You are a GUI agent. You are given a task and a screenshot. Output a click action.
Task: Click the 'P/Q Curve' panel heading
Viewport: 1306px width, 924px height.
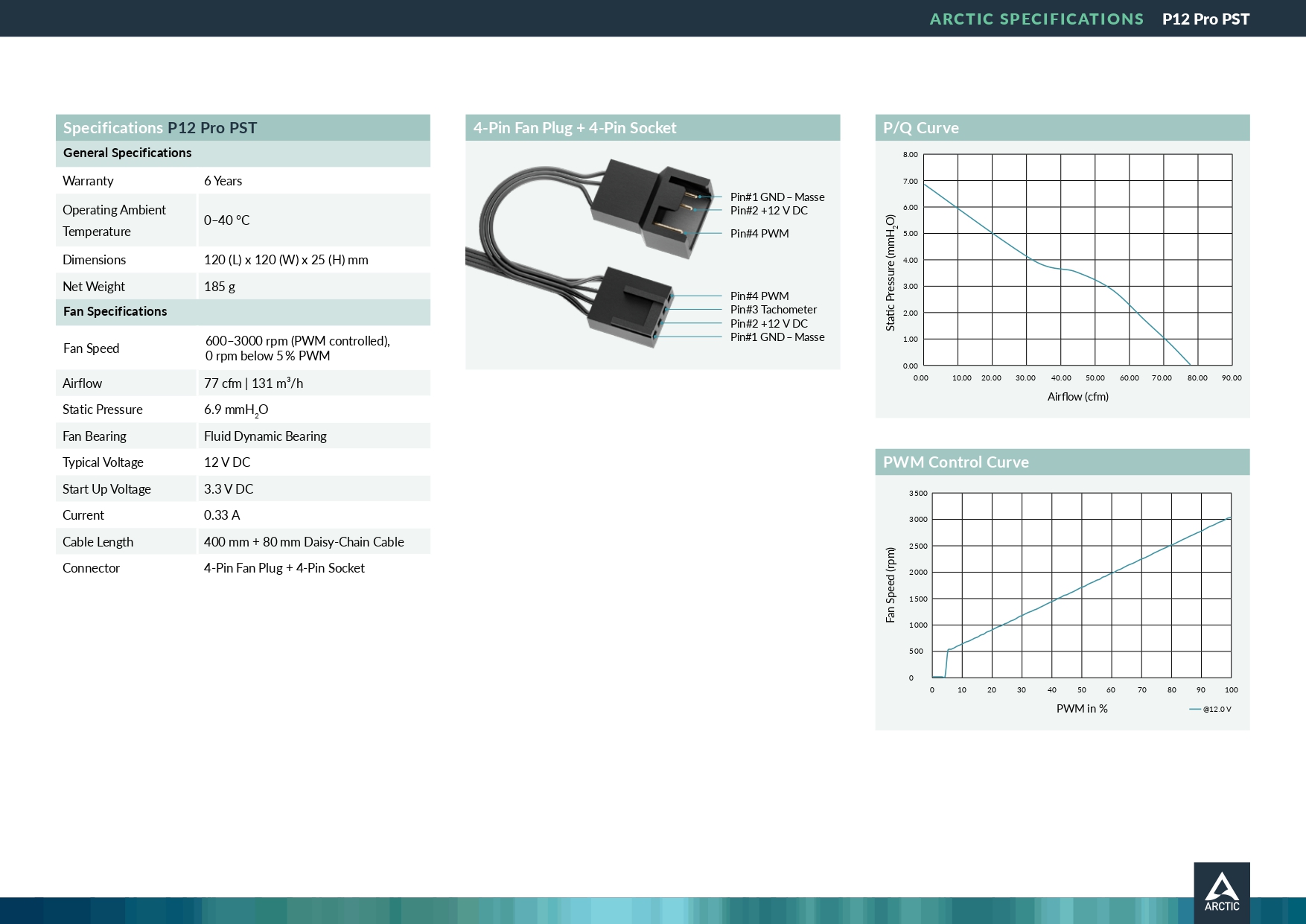tap(921, 128)
